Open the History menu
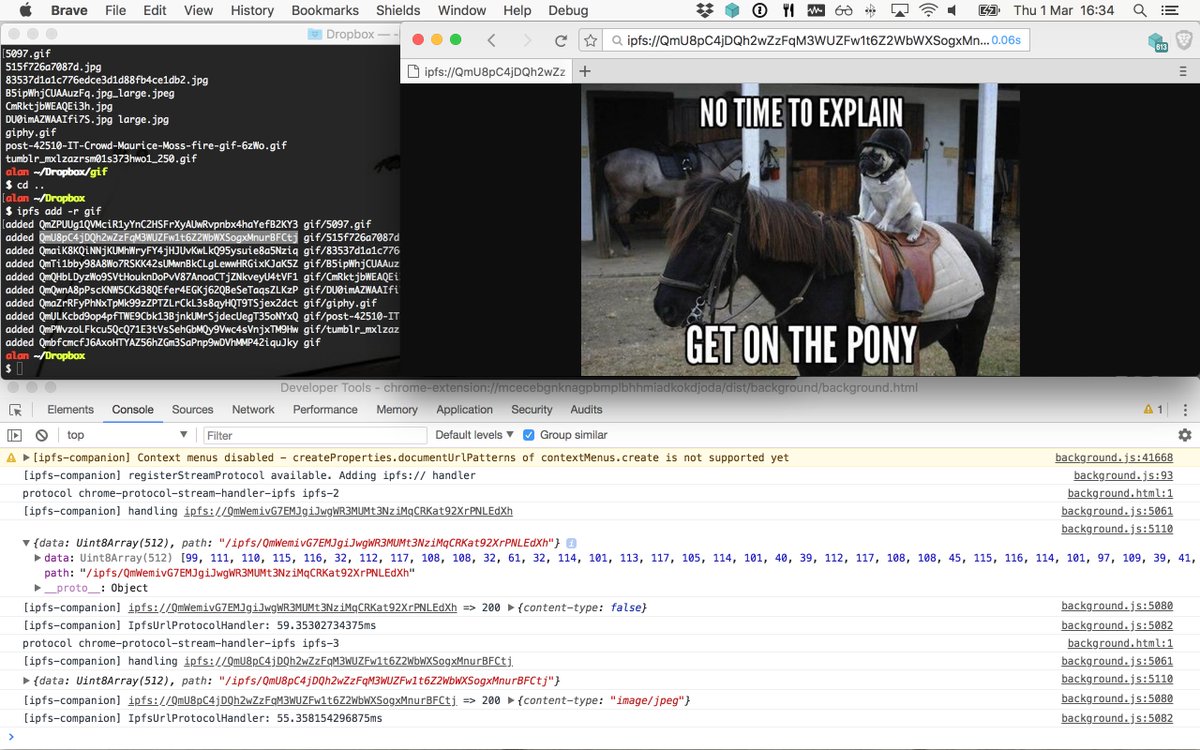This screenshot has height=750, width=1200. 252,10
